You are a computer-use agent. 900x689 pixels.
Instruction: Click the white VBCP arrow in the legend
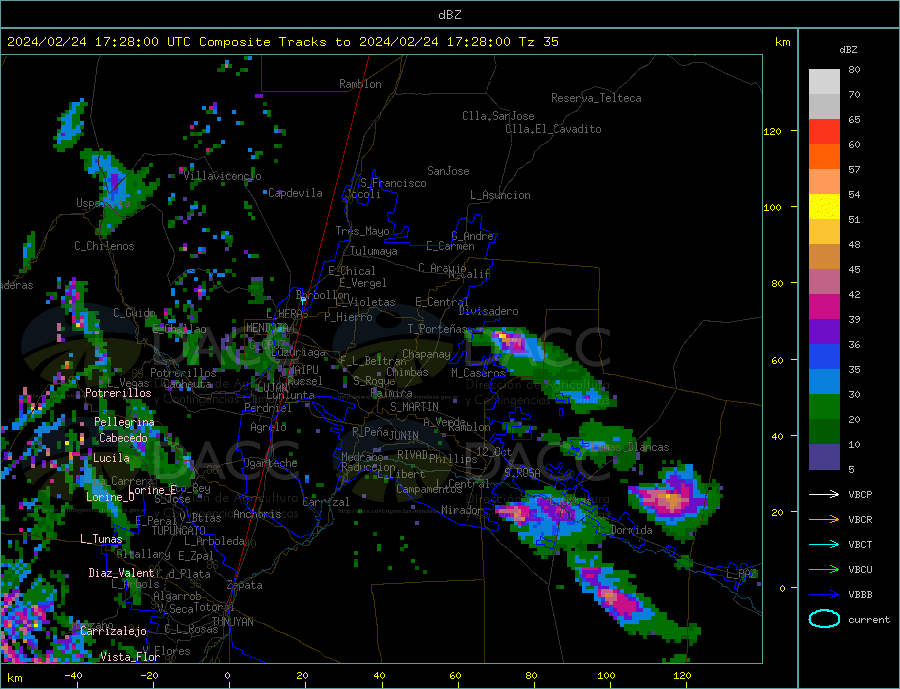point(824,494)
